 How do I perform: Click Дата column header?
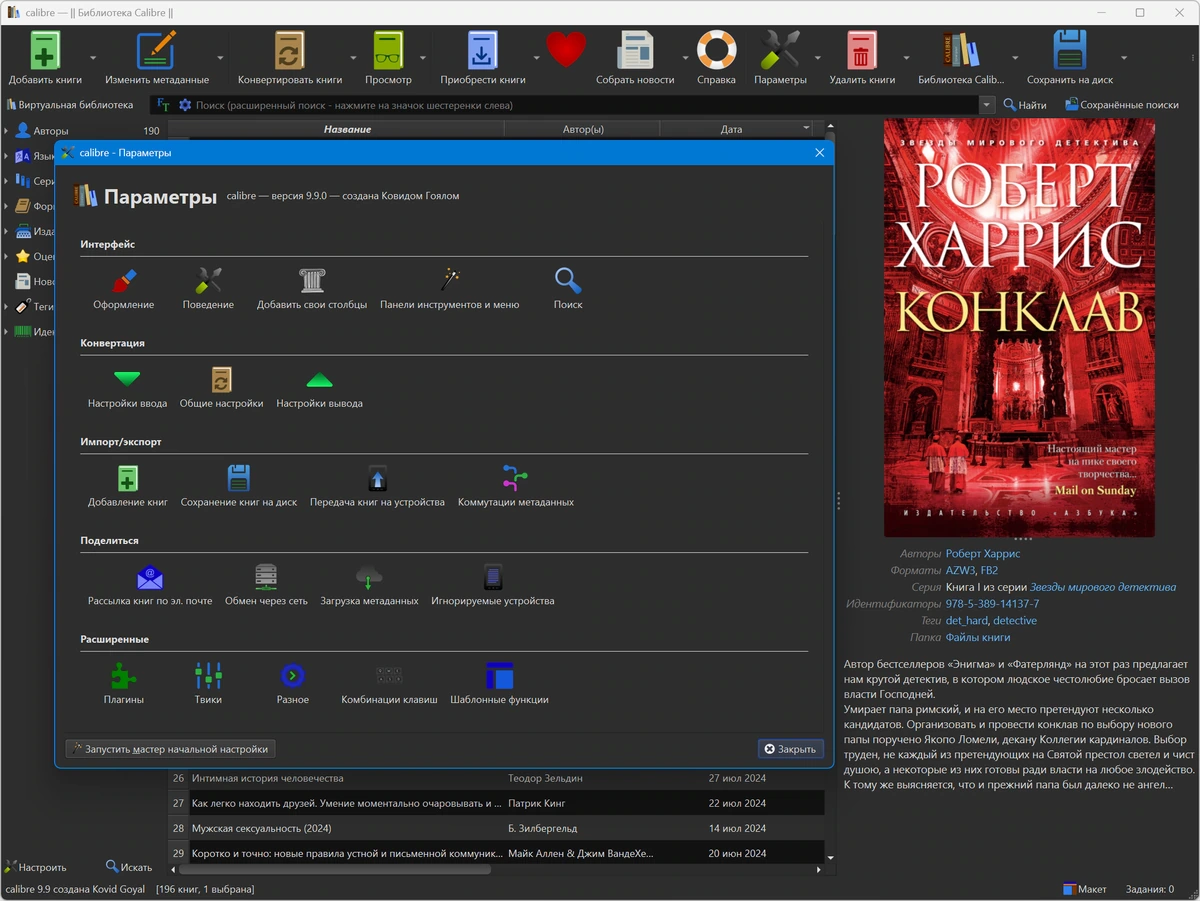[x=731, y=129]
